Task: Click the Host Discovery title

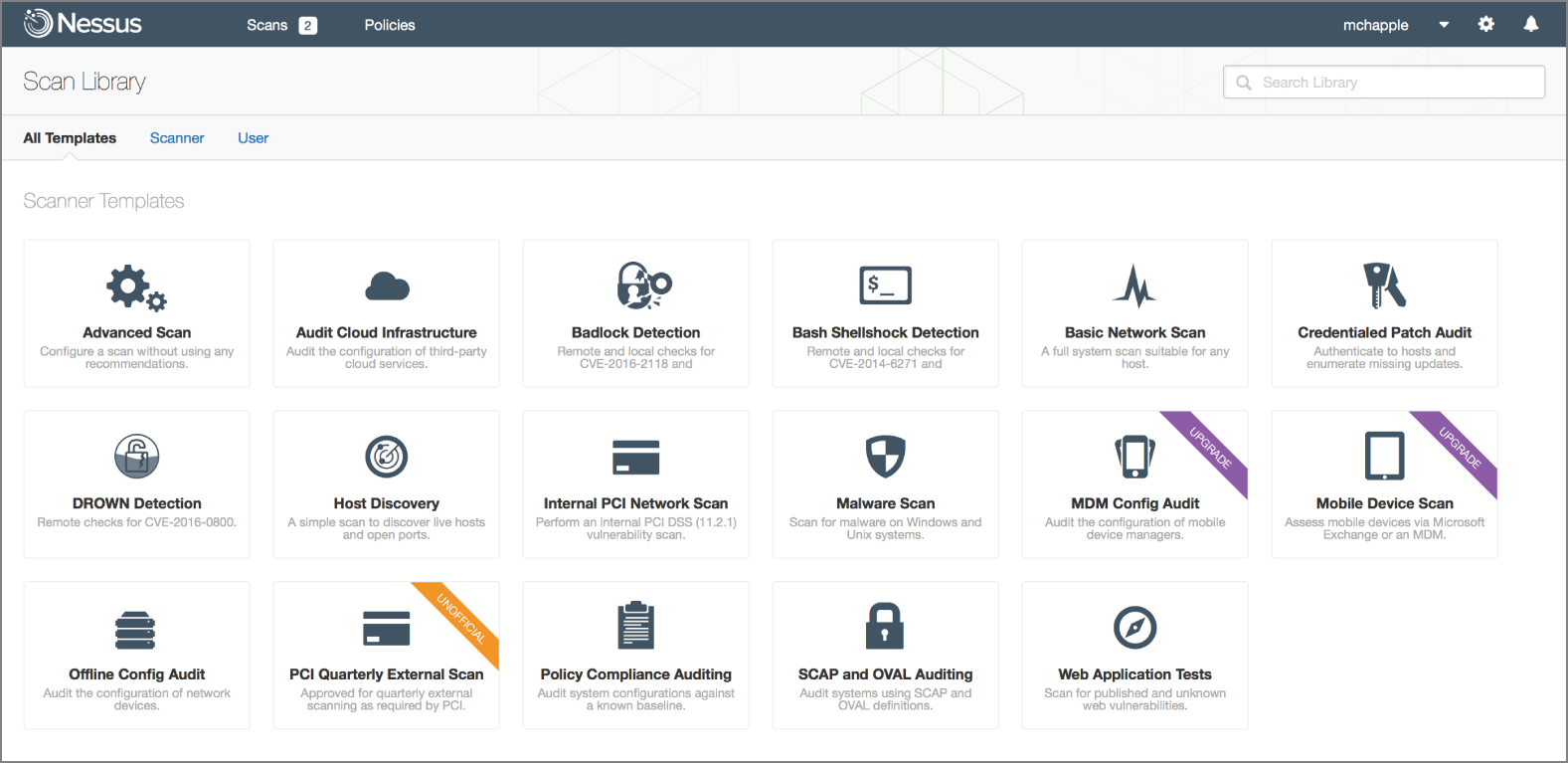Action: coord(387,503)
